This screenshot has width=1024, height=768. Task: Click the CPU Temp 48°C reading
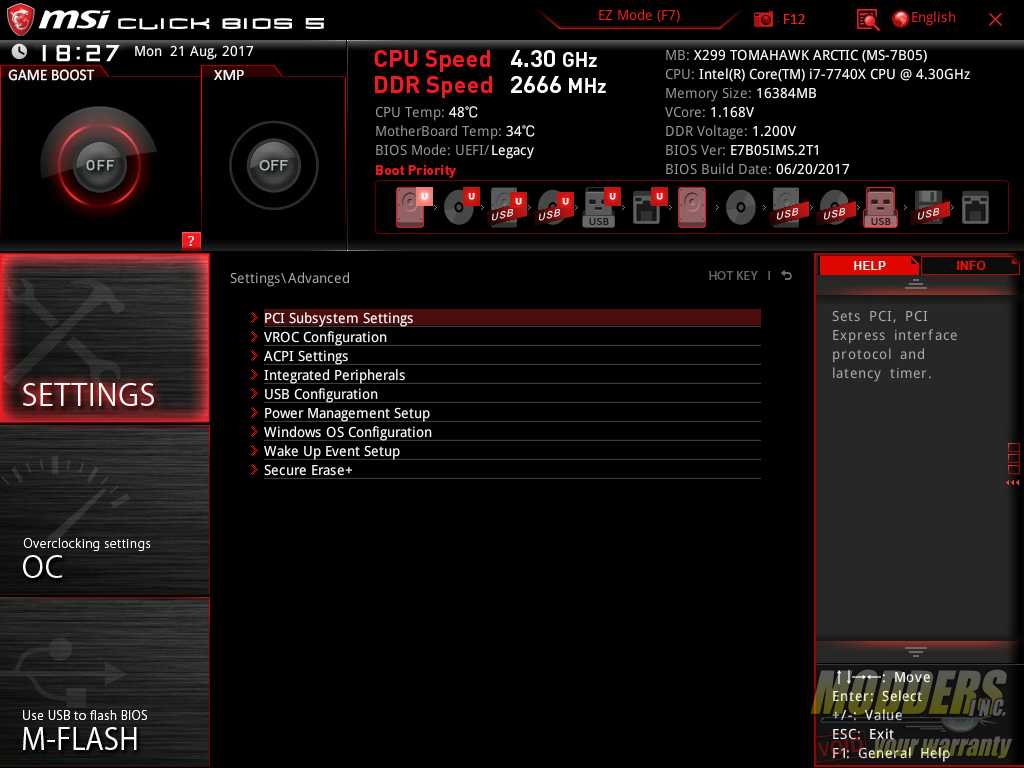(426, 112)
